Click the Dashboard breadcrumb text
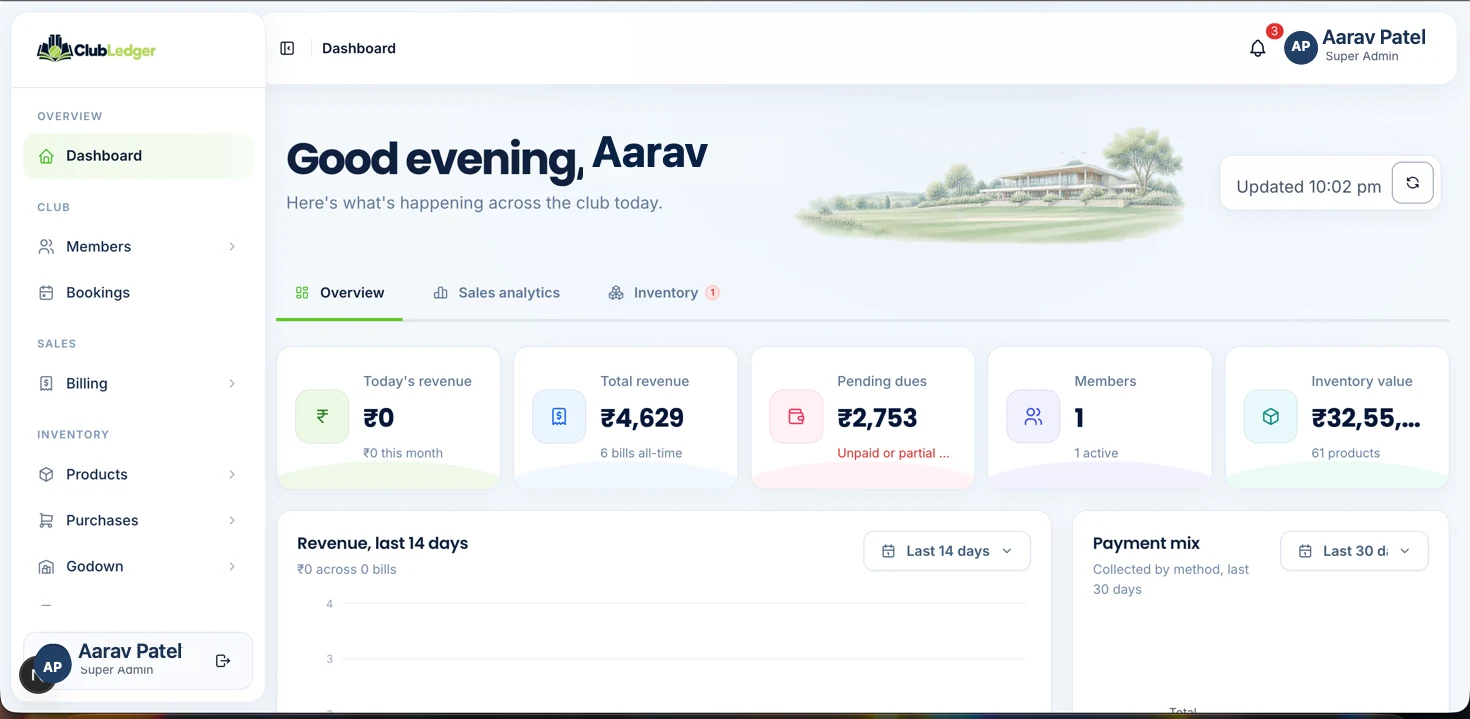Viewport: 1470px width, 719px height. tap(359, 48)
